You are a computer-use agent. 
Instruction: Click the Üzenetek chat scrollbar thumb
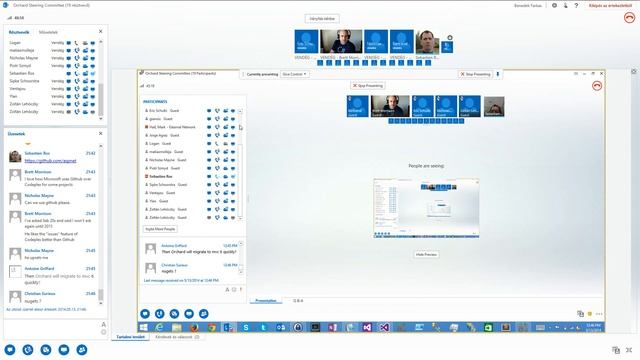[x=101, y=295]
